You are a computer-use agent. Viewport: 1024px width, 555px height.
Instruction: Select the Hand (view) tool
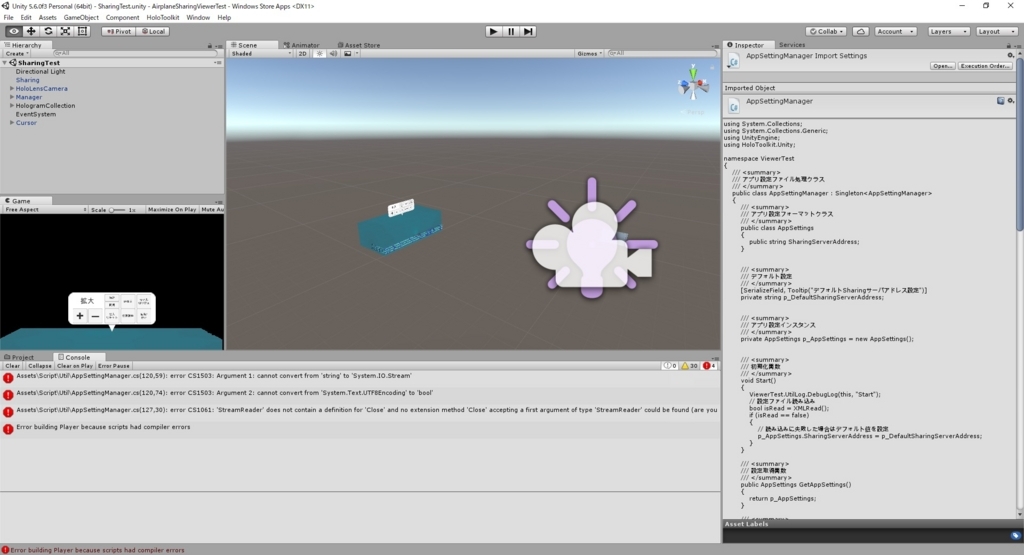click(14, 31)
